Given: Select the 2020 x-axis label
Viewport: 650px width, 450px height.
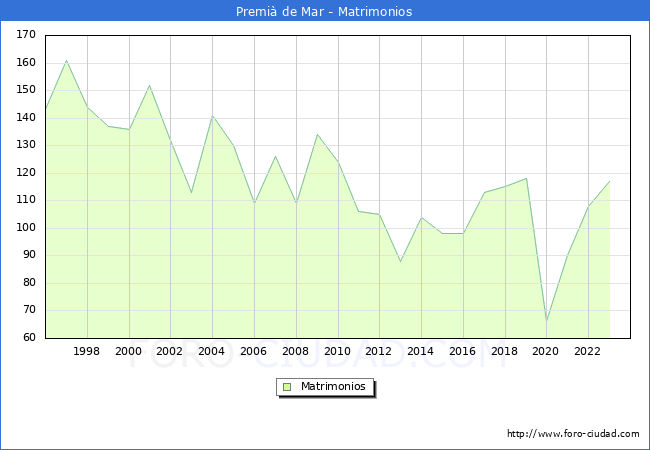Looking at the screenshot, I should [546, 351].
